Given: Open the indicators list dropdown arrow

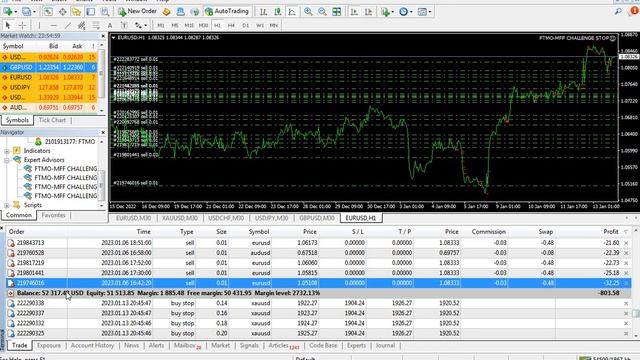Looking at the screenshot, I should coord(392,12).
